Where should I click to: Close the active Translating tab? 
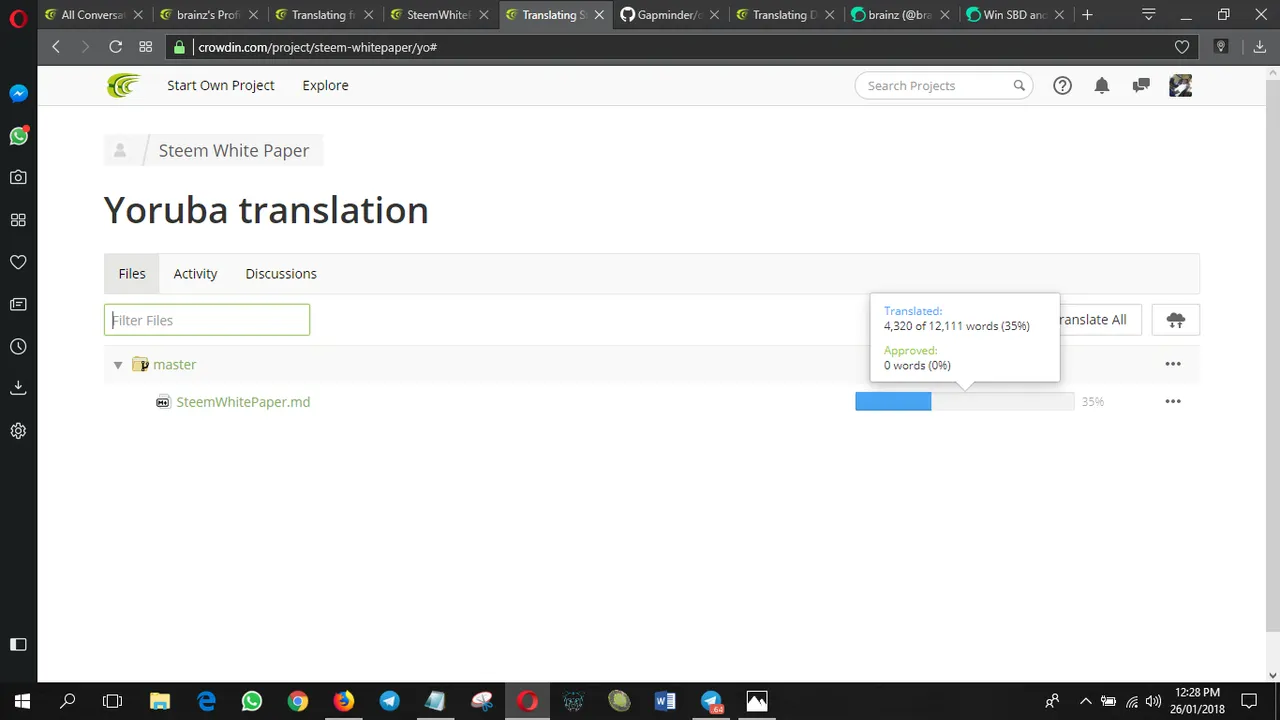click(599, 15)
